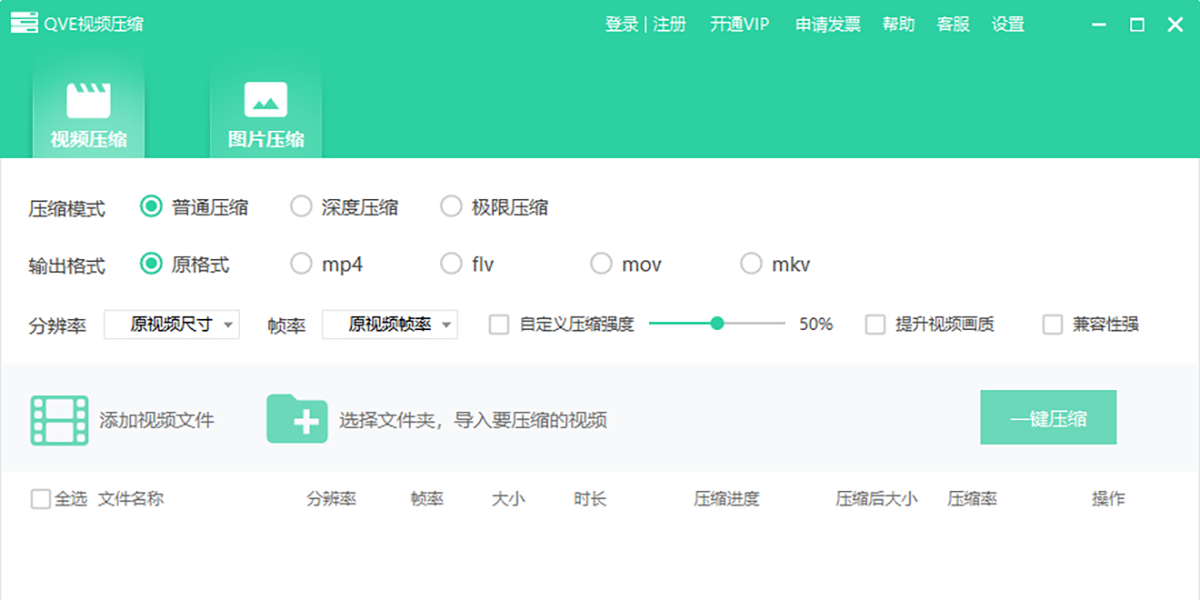
Task: Check the 全选 select-all box
Action: click(x=40, y=499)
